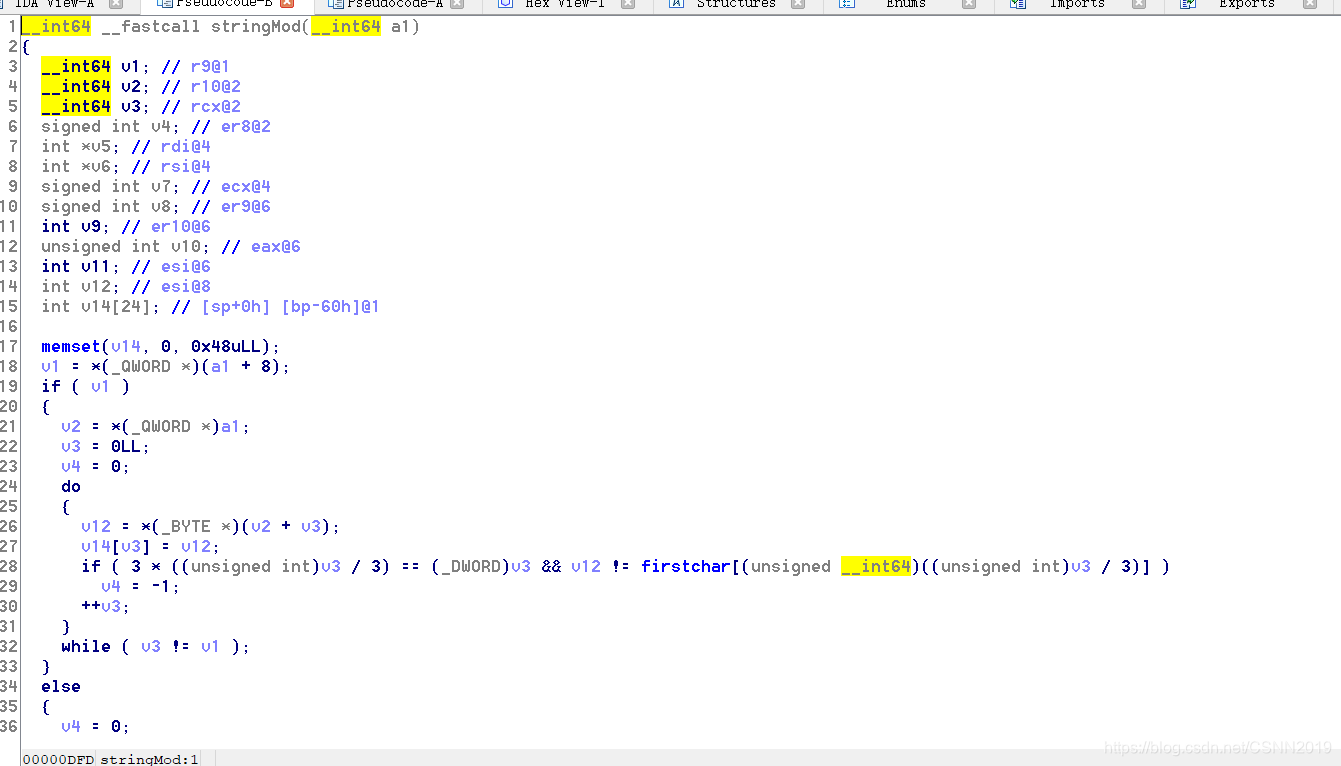1341x766 pixels.
Task: Click the rcx@2 register comment
Action: click(x=215, y=106)
